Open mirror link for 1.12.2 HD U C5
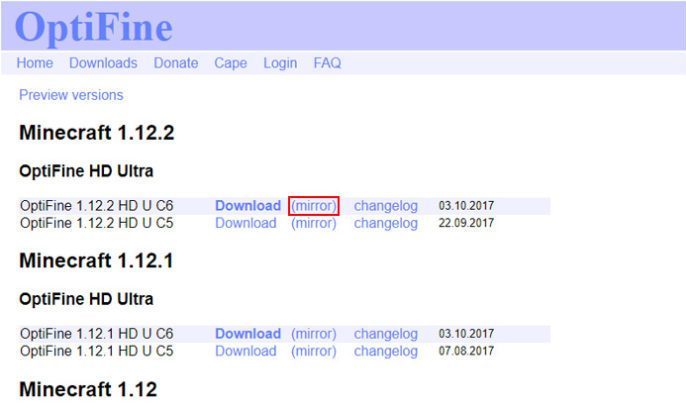This screenshot has width=686, height=410. (314, 223)
